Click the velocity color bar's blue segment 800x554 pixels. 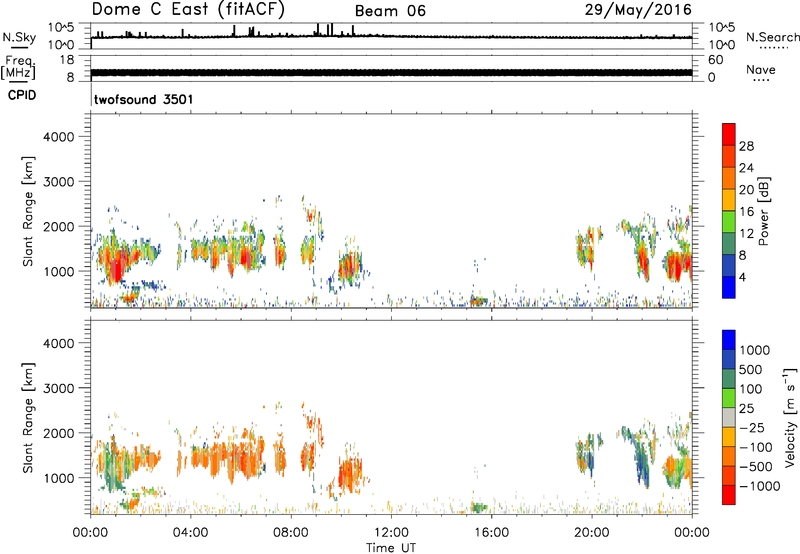729,340
